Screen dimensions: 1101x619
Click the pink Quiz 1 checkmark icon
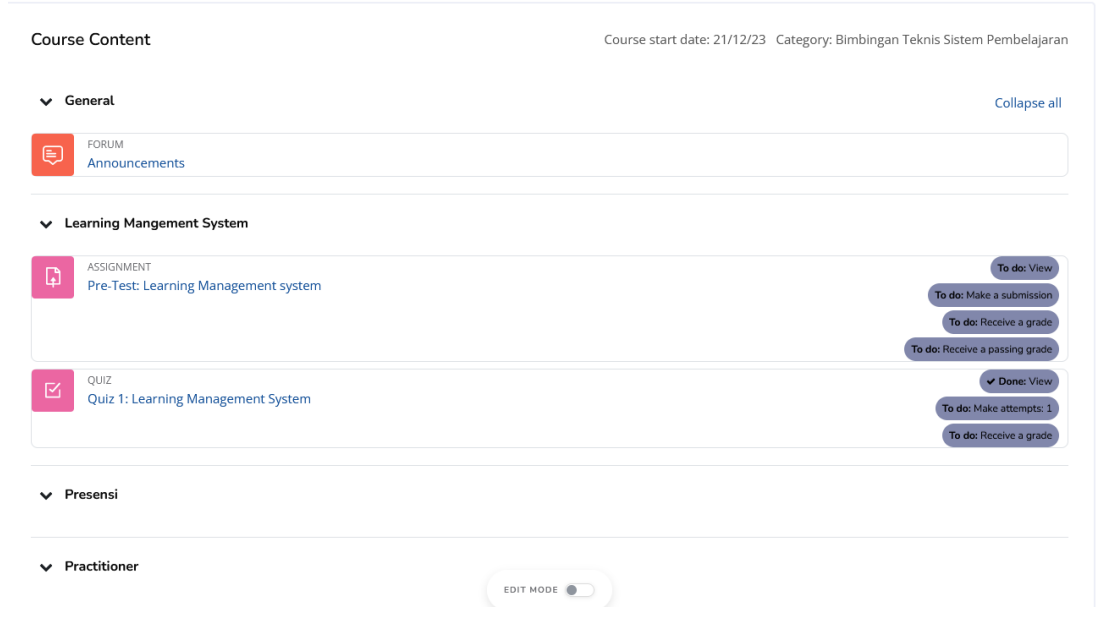52,391
